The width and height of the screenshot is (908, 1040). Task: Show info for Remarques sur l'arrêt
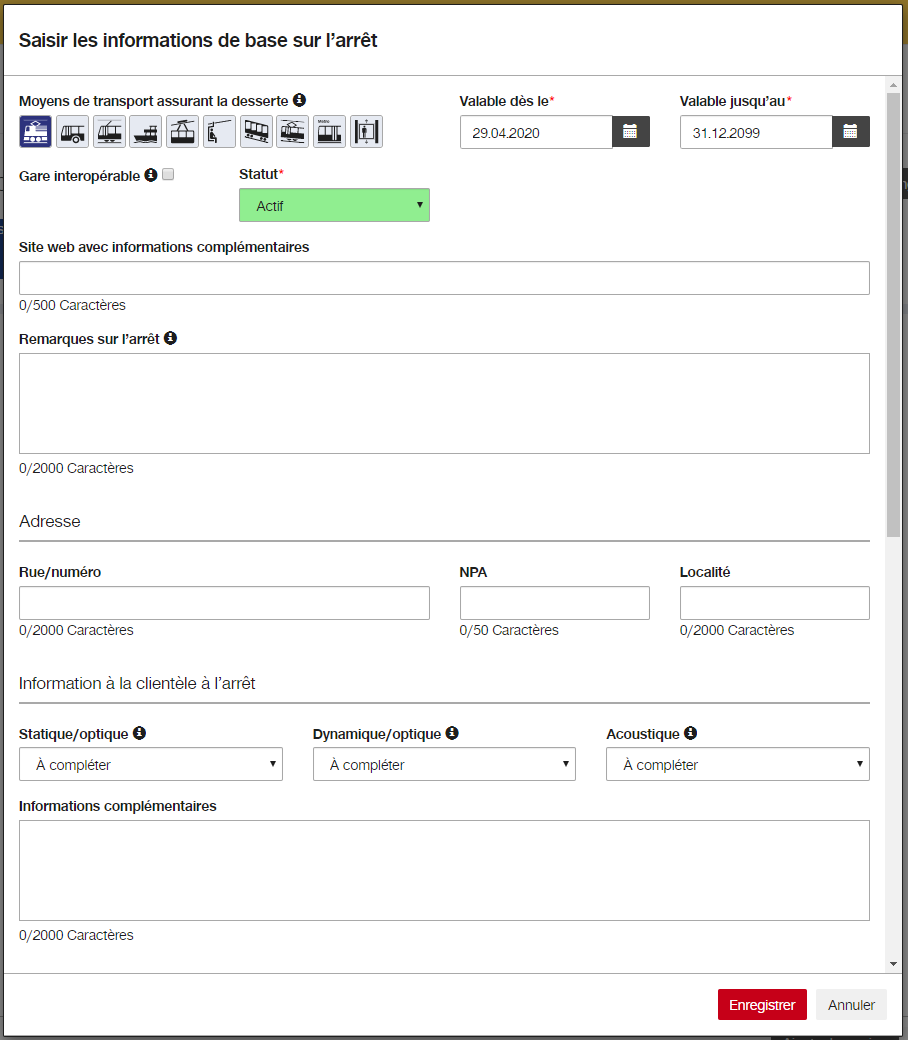point(170,338)
